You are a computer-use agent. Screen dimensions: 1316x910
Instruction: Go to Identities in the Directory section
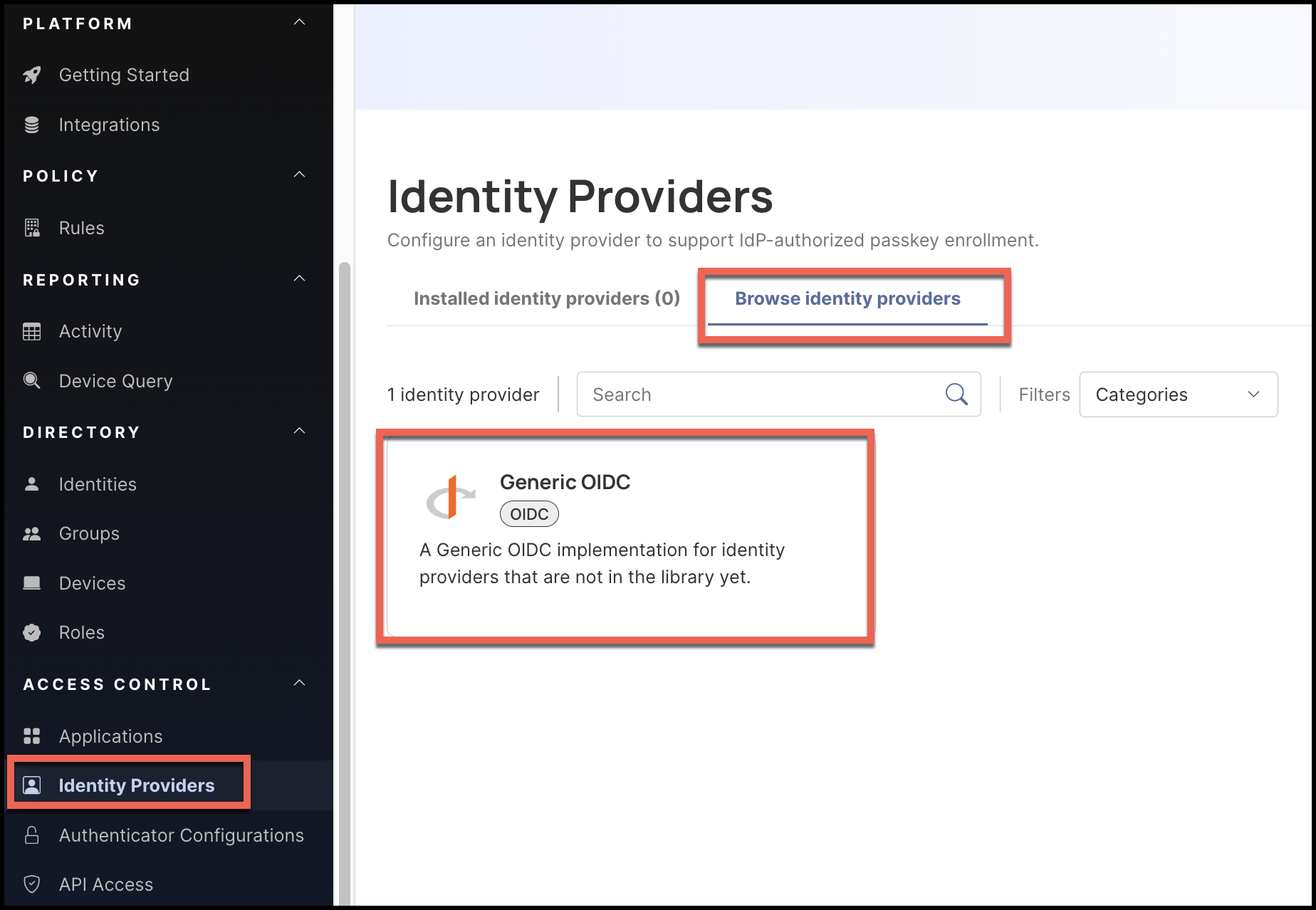point(98,484)
